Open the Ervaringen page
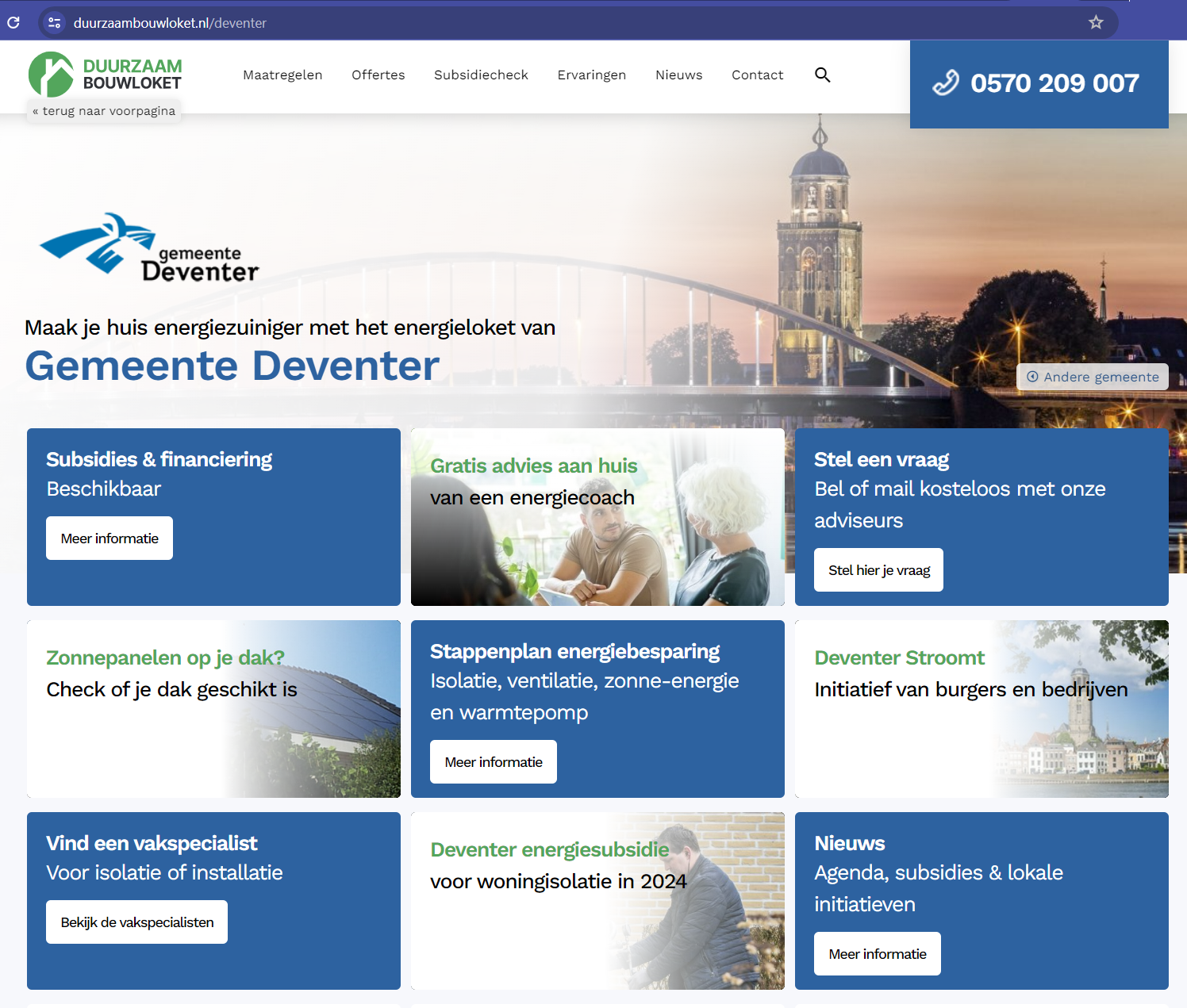The height and width of the screenshot is (1008, 1187). click(x=592, y=75)
